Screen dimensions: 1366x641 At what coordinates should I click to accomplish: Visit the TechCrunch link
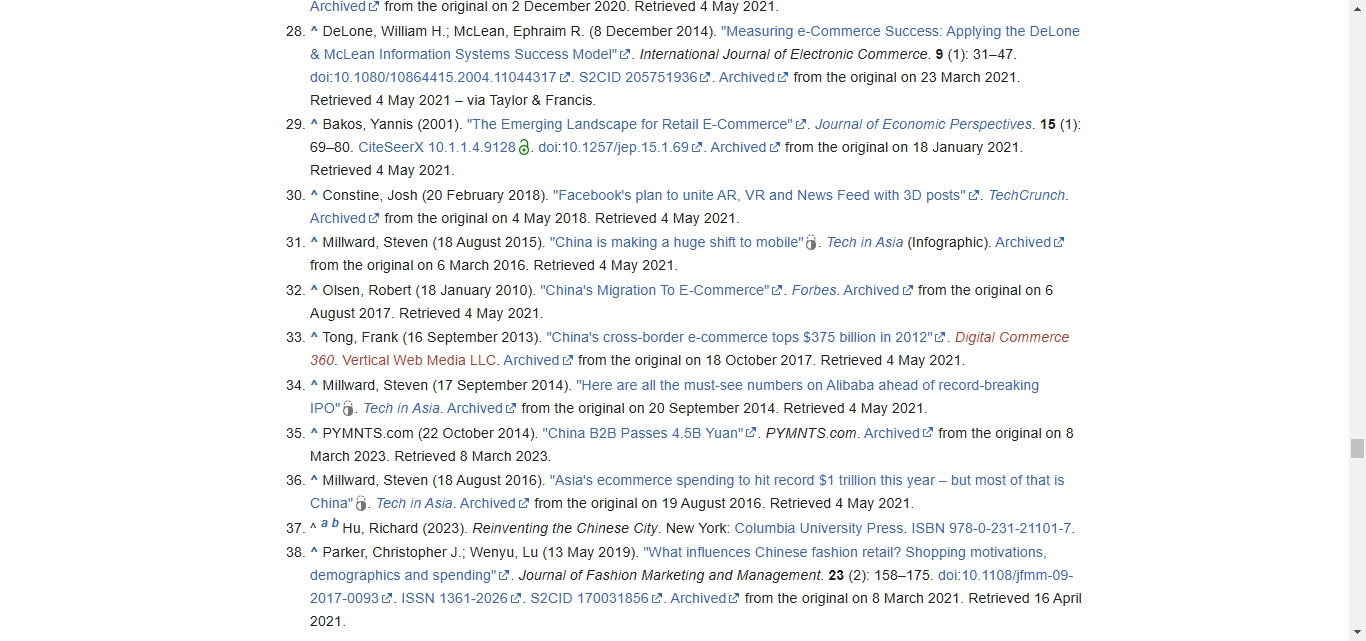[x=1026, y=195]
